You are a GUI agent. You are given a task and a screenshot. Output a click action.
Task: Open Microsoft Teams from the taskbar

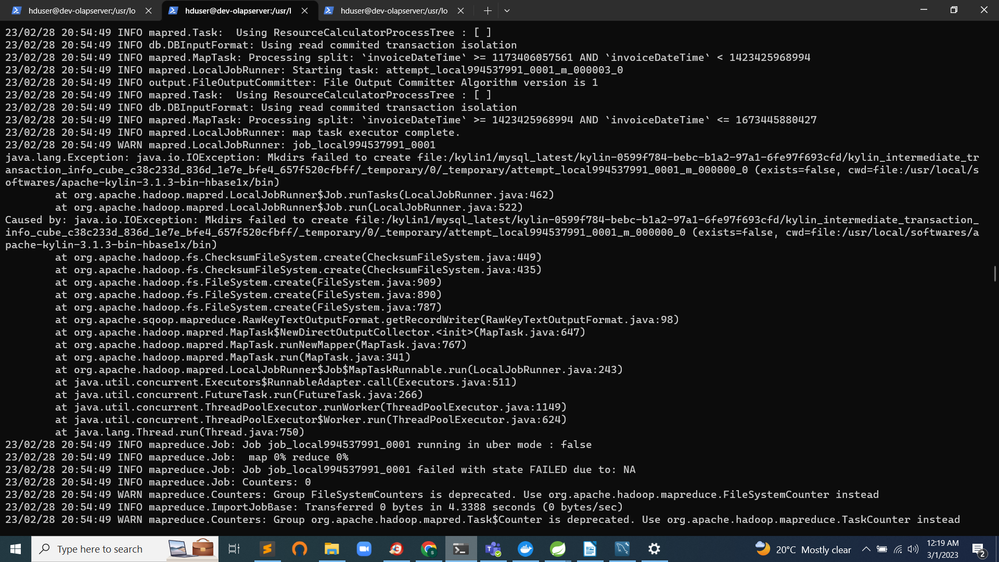[x=493, y=549]
